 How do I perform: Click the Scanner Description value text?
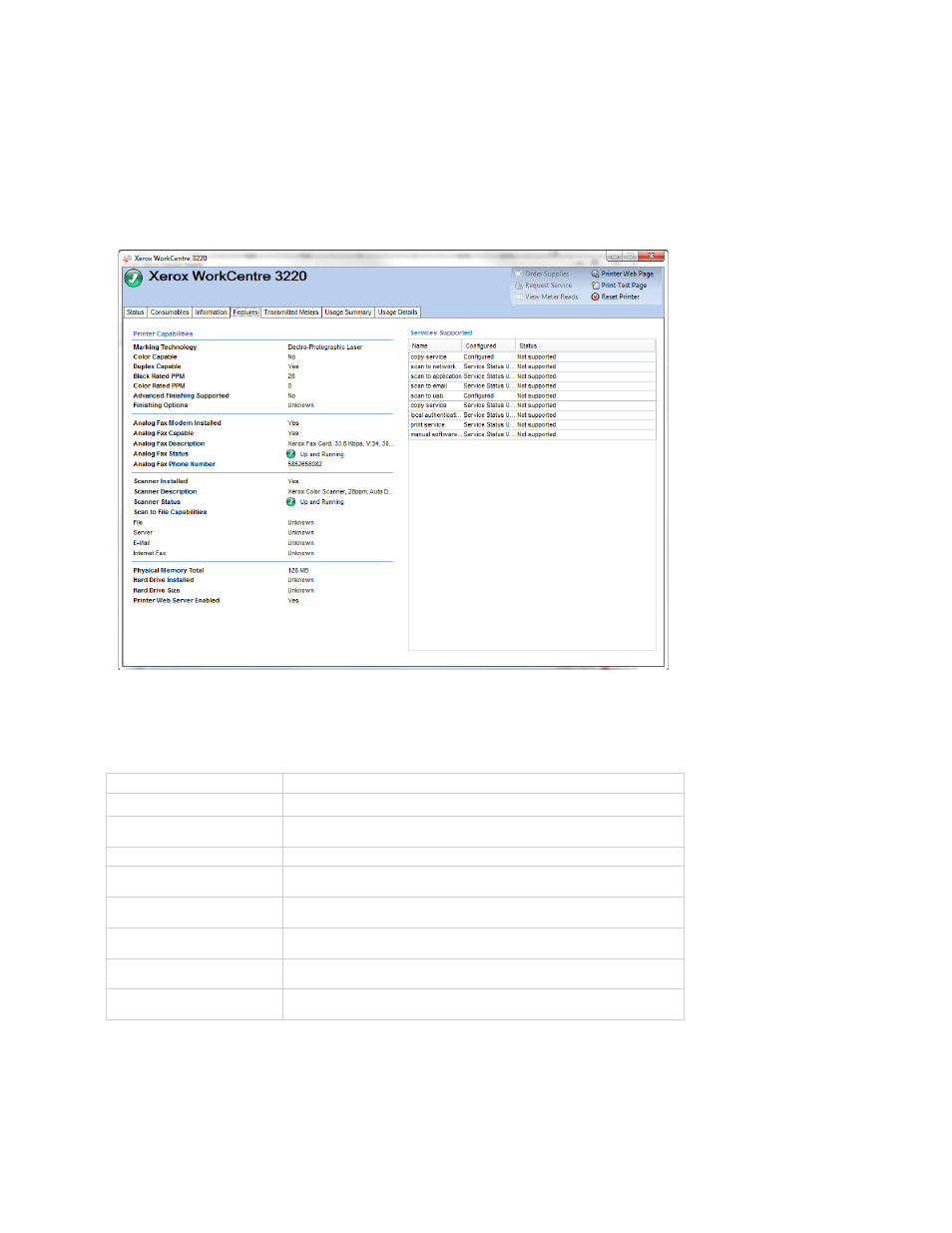pos(340,492)
